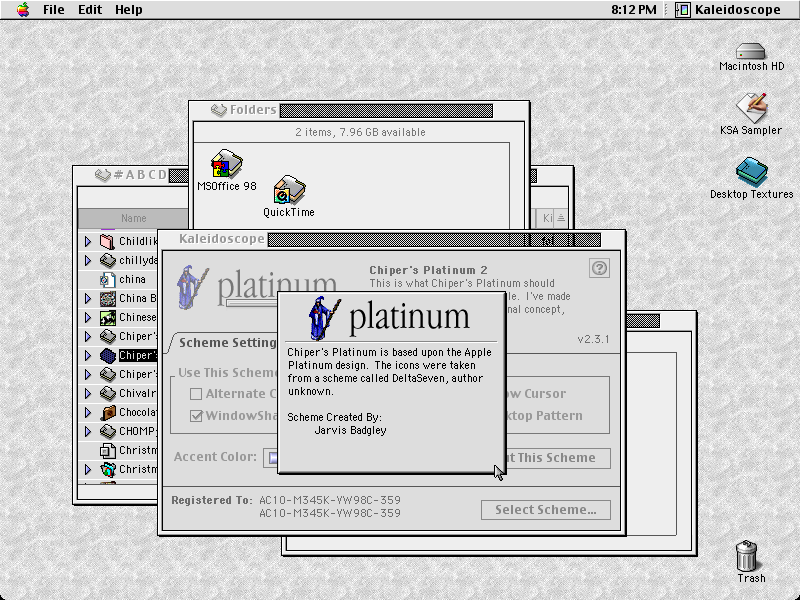Image resolution: width=800 pixels, height=600 pixels.
Task: Click the faded wizard icon in Kaleidoscope window
Action: tap(191, 287)
